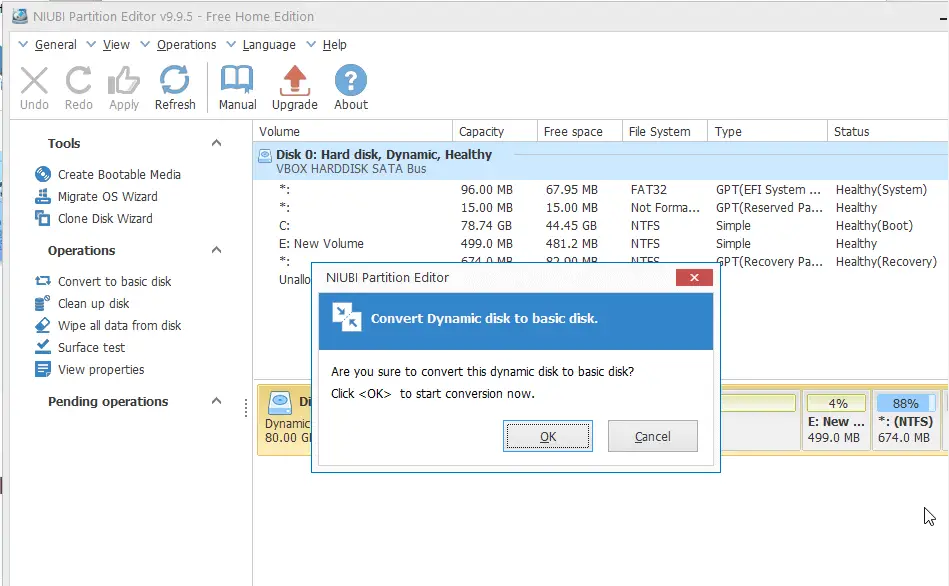Viewport: 949px width, 586px height.
Task: Click the convert arrows icon in dialog header
Action: (347, 317)
